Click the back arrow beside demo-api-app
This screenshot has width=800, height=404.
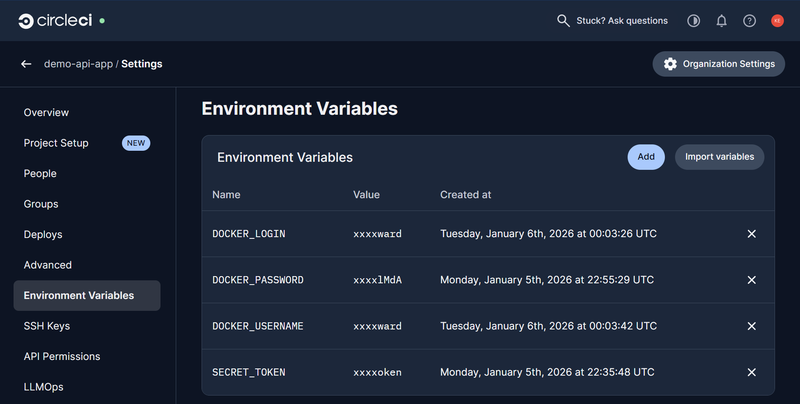tap(26, 64)
